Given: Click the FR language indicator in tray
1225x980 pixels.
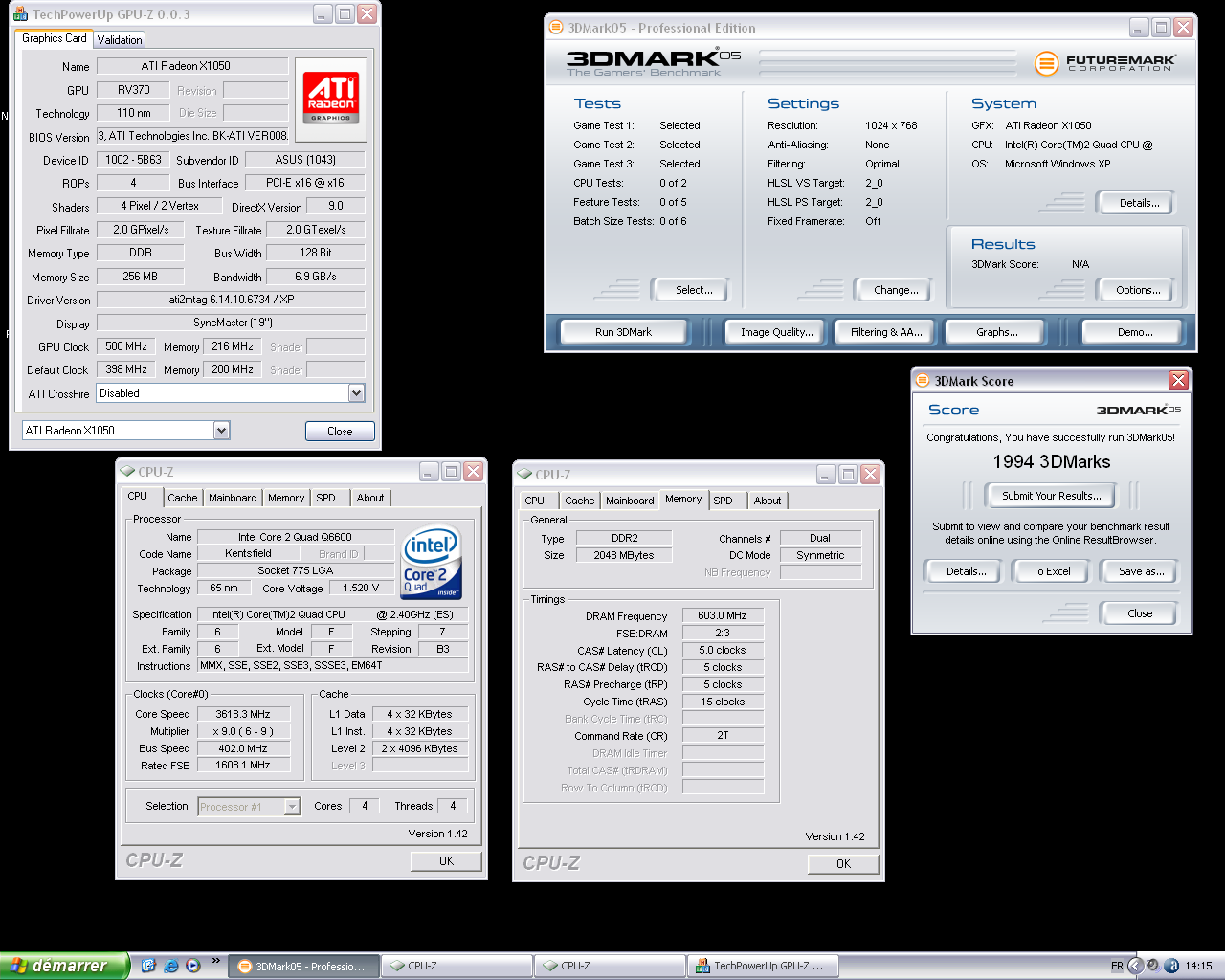Looking at the screenshot, I should point(1117,967).
